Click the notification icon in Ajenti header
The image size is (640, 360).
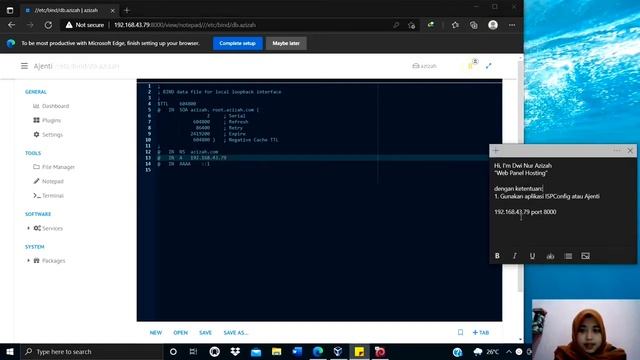pyautogui.click(x=472, y=65)
